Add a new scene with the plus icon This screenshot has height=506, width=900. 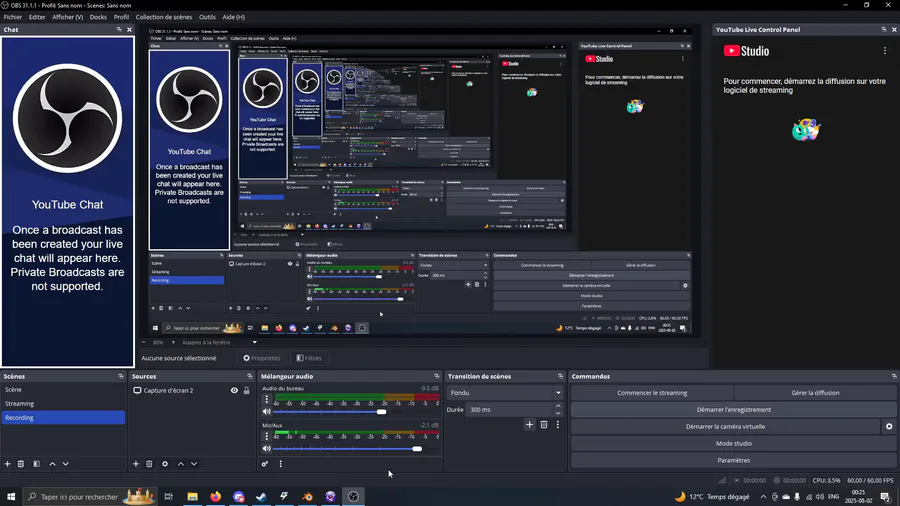(7, 464)
